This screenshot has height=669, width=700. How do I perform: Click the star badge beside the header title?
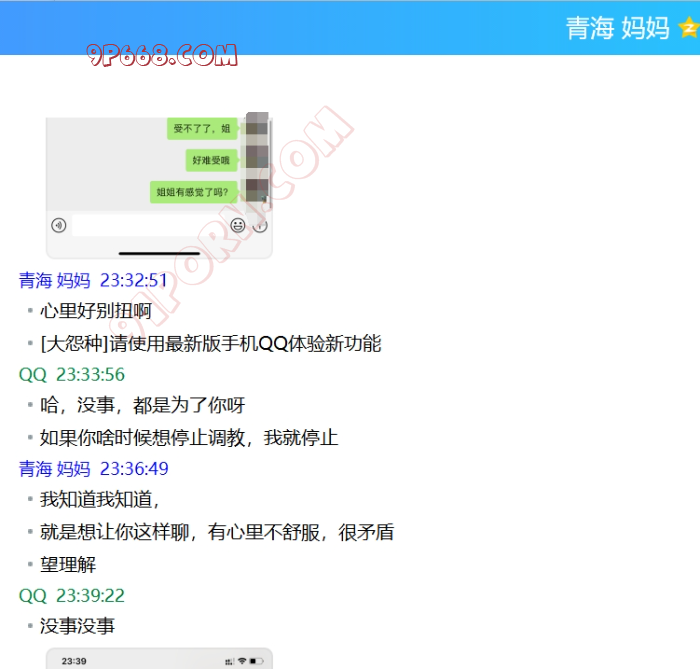(688, 28)
